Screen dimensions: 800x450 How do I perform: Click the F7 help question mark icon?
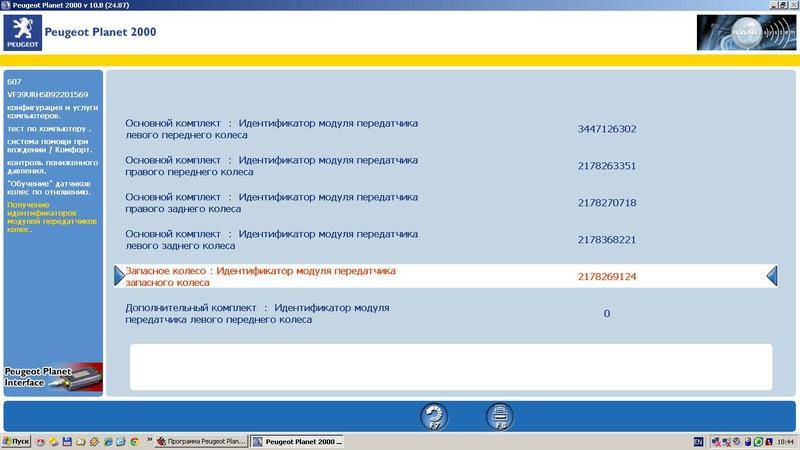click(x=434, y=416)
